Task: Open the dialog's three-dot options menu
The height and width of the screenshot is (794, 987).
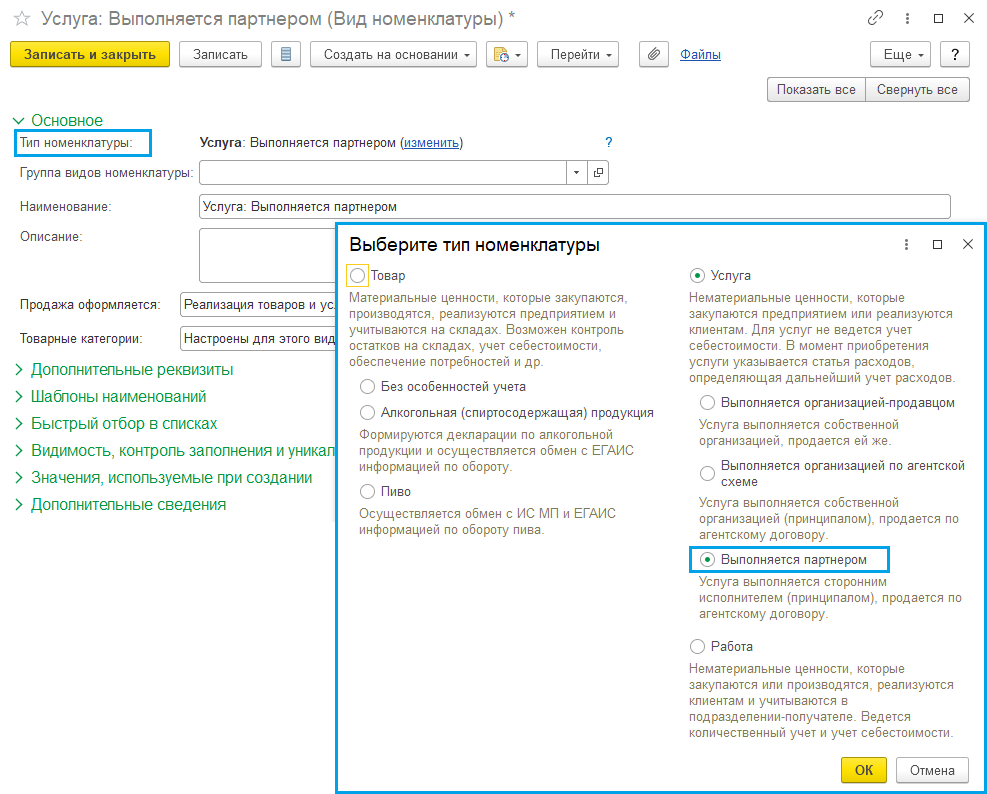Action: point(906,244)
